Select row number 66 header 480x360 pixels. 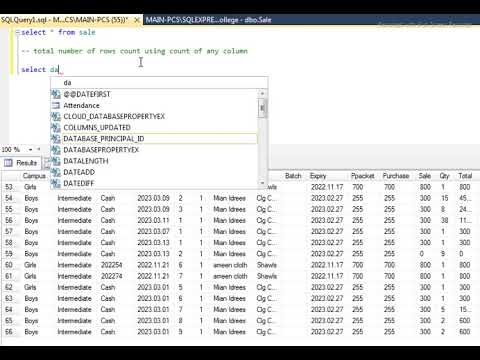9,332
